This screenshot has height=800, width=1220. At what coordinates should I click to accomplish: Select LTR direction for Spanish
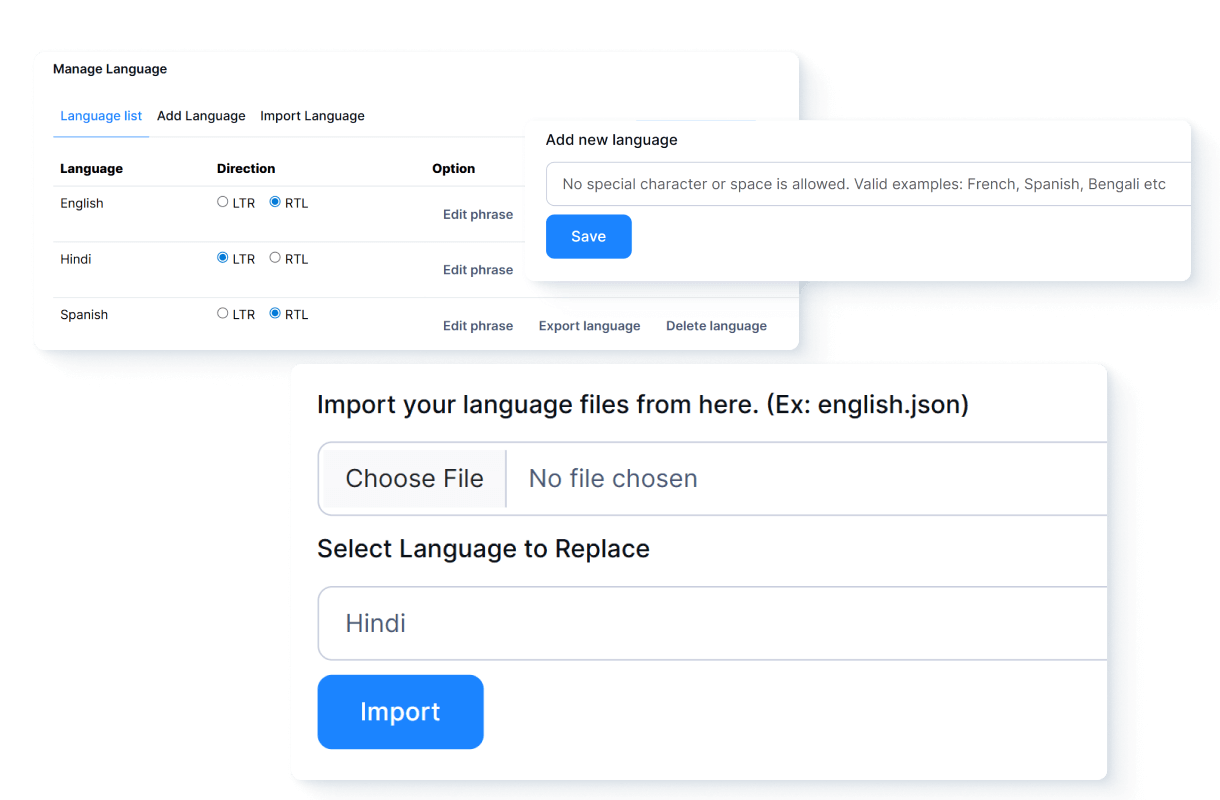pos(223,313)
